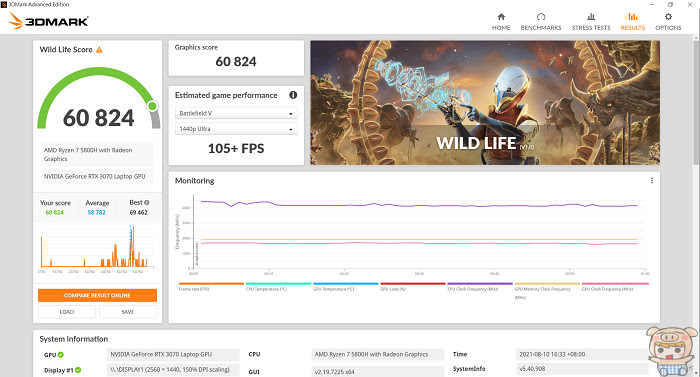Expand the 1440p Ultra resolution dropdown
The height and width of the screenshot is (377, 700).
(236, 129)
